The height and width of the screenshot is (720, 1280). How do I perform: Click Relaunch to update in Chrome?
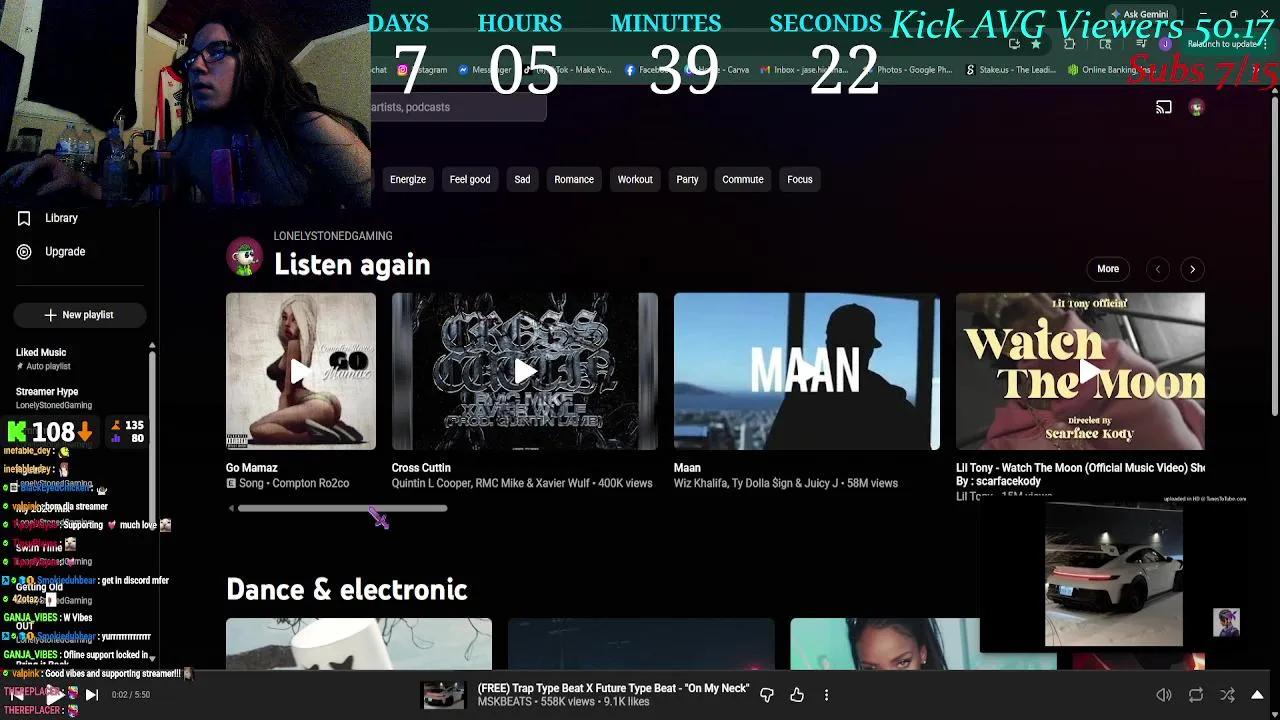click(1222, 44)
